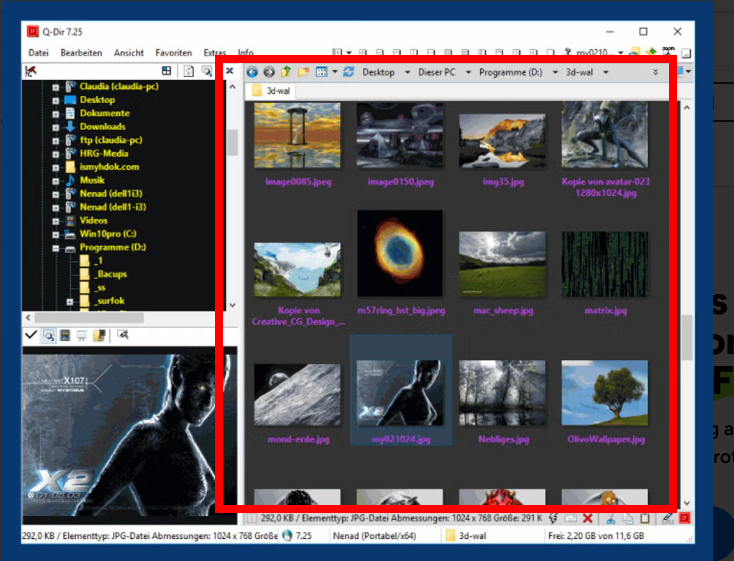Collapse the Programme (D:) tree node

point(56,248)
